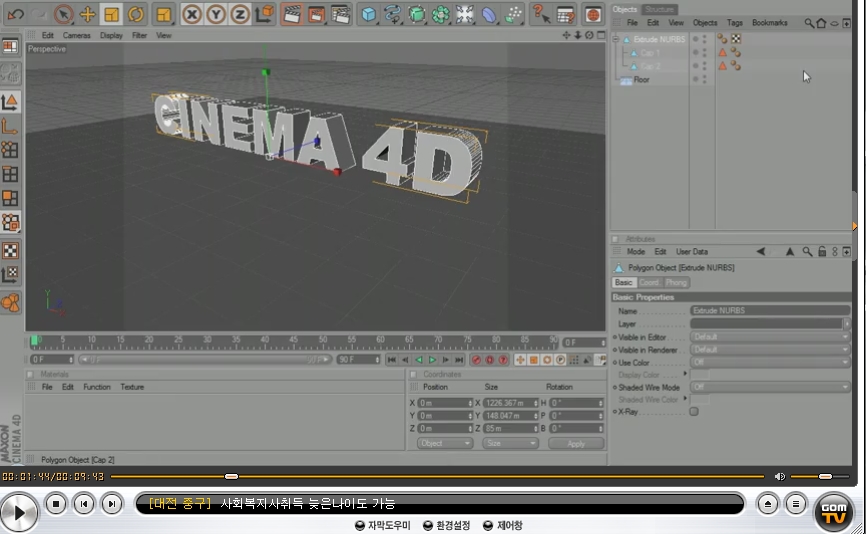The width and height of the screenshot is (866, 534).
Task: Open Use Color dropdown
Action: pyautogui.click(x=770, y=362)
